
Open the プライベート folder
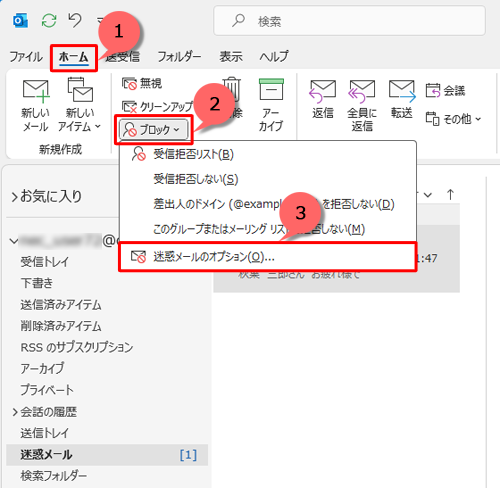(47, 390)
